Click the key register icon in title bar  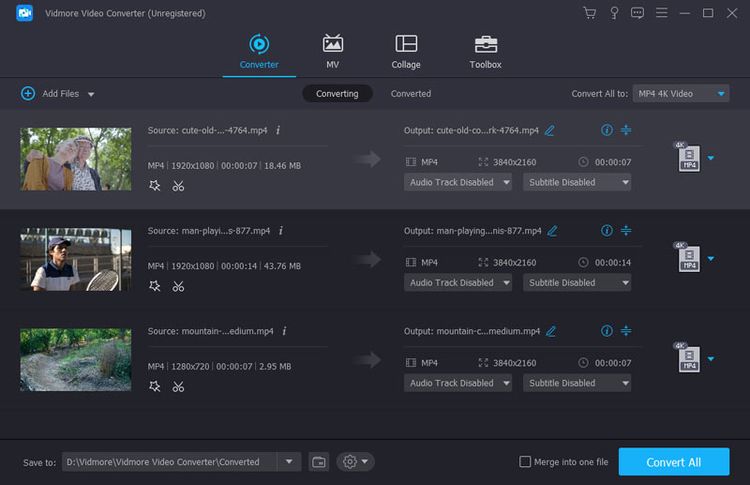point(614,13)
